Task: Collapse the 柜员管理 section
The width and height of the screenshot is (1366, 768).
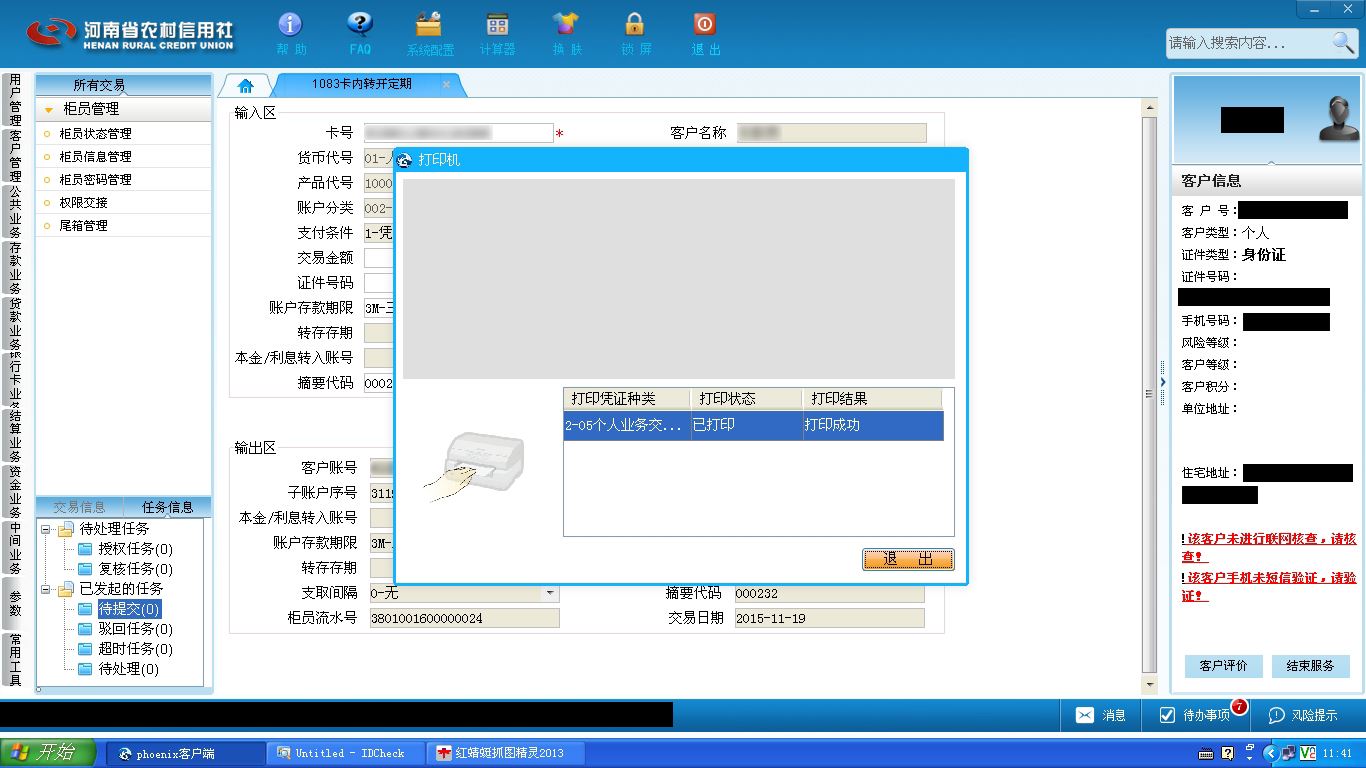Action: [48, 109]
